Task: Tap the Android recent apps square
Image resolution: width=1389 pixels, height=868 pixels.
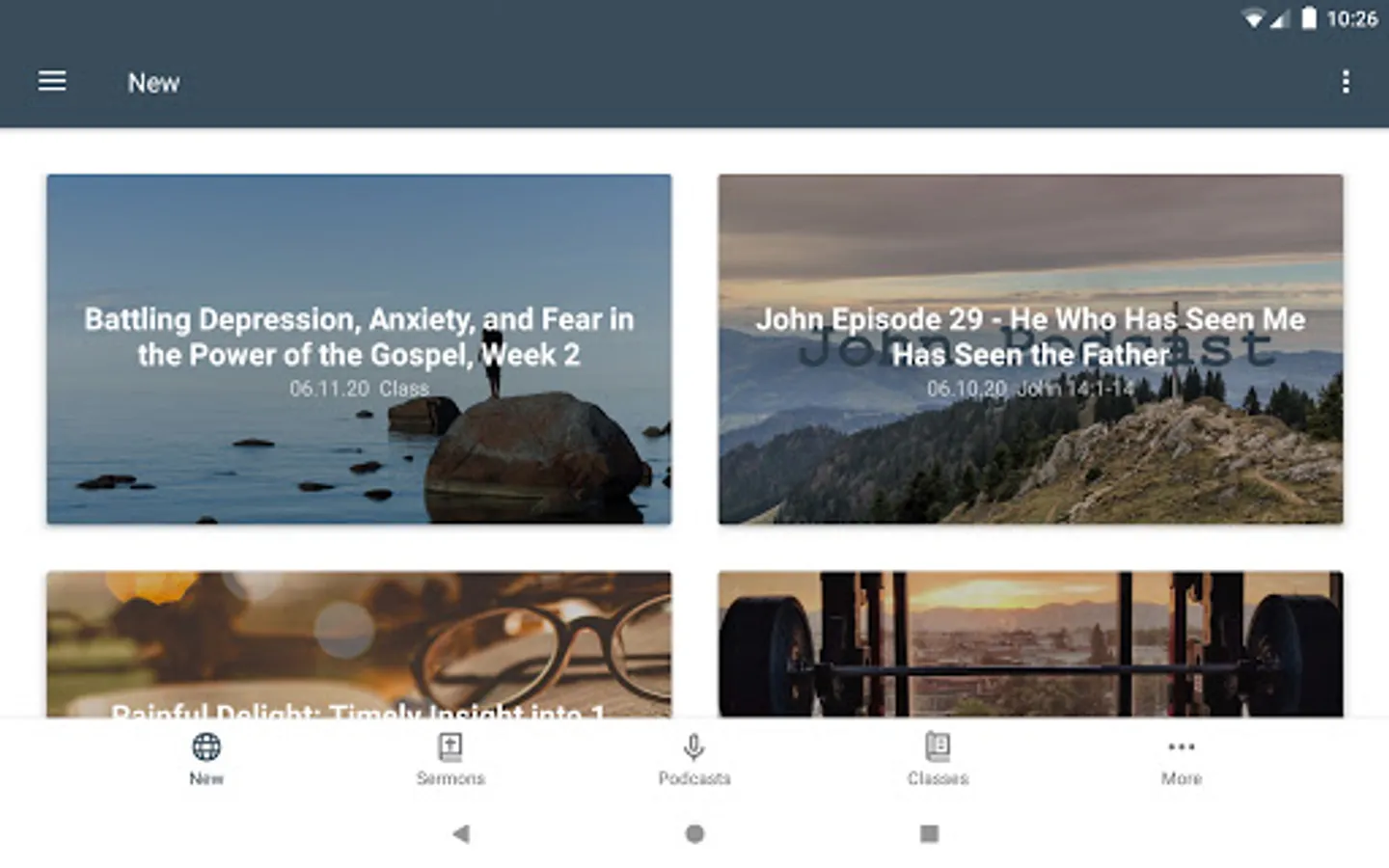Action: click(929, 833)
